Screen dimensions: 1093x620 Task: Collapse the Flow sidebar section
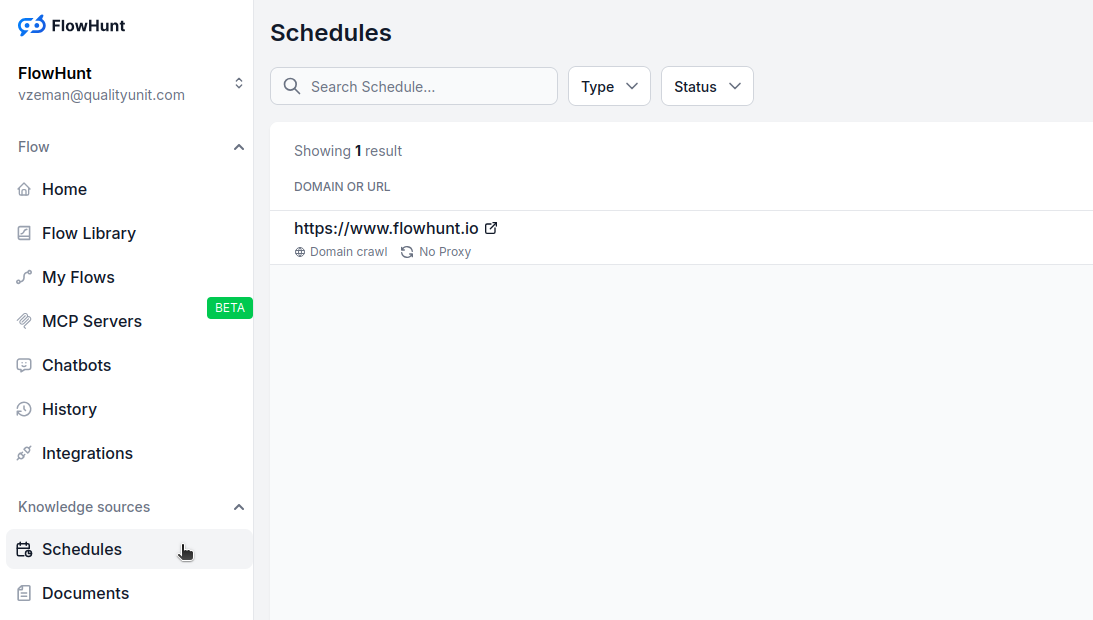point(238,147)
